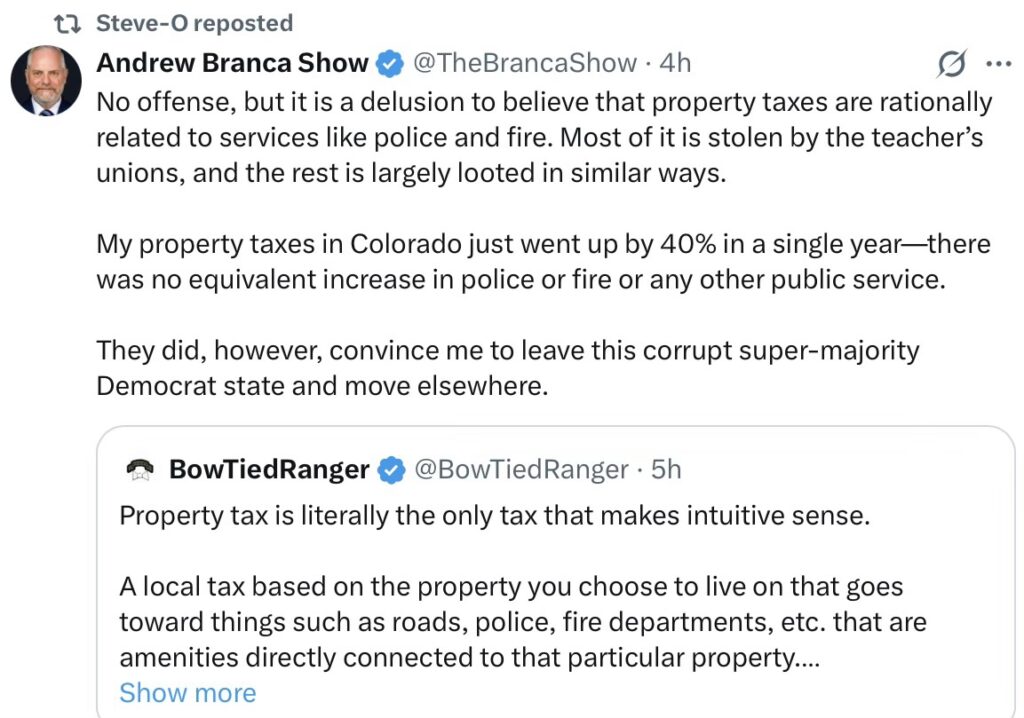The width and height of the screenshot is (1024, 718).
Task: Click the "4h" timestamp of the post
Action: coord(676,63)
